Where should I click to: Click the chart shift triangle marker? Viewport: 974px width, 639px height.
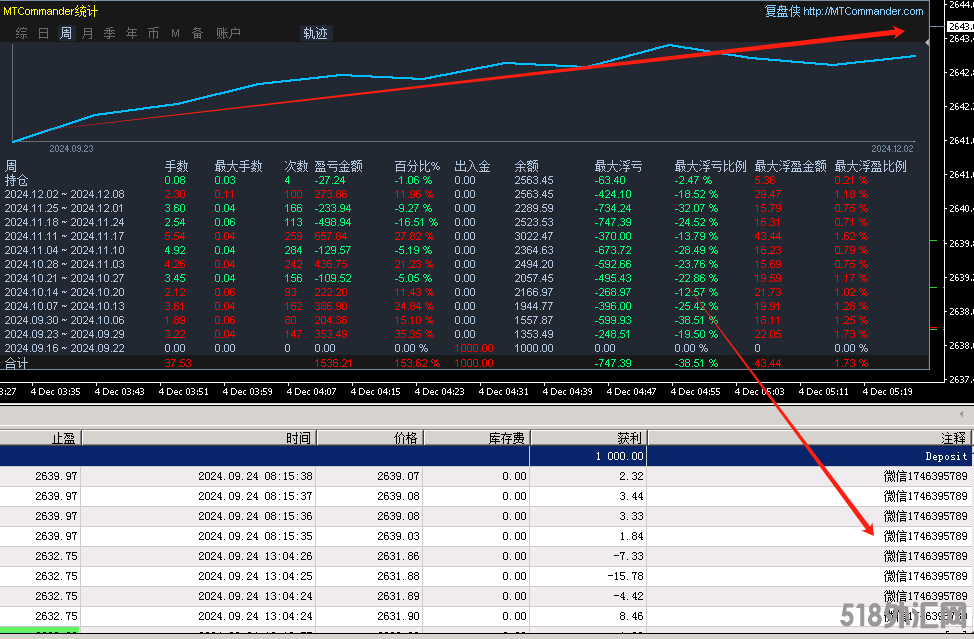927,44
